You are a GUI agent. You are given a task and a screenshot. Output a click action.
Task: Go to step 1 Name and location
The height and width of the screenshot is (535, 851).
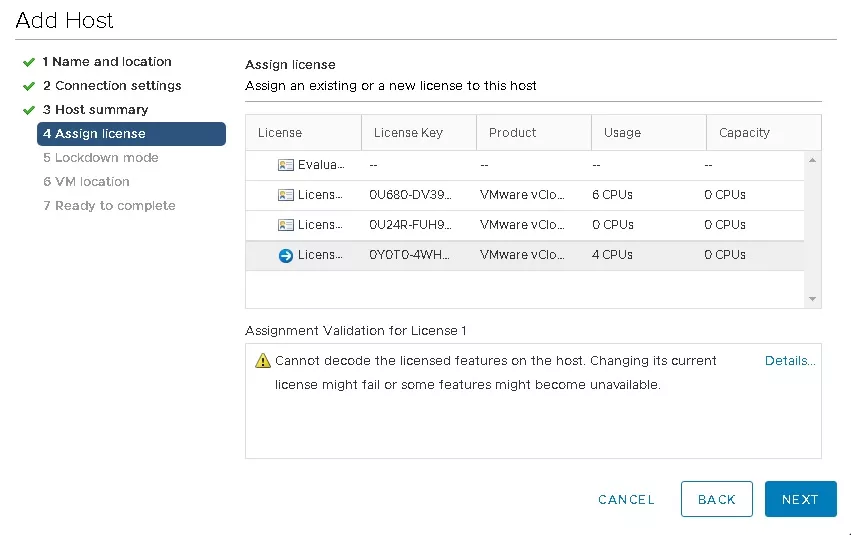107,62
